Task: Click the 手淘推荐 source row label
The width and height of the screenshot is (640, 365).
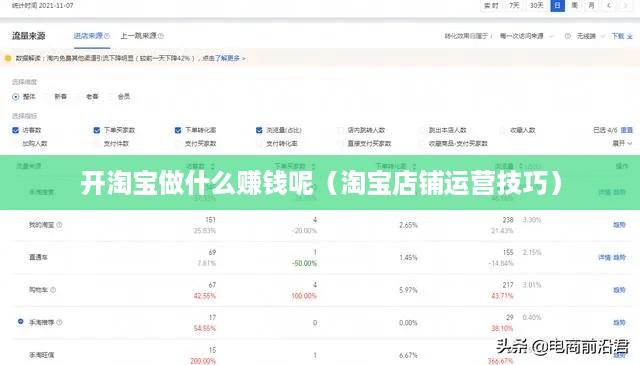Action: pyautogui.click(x=41, y=323)
